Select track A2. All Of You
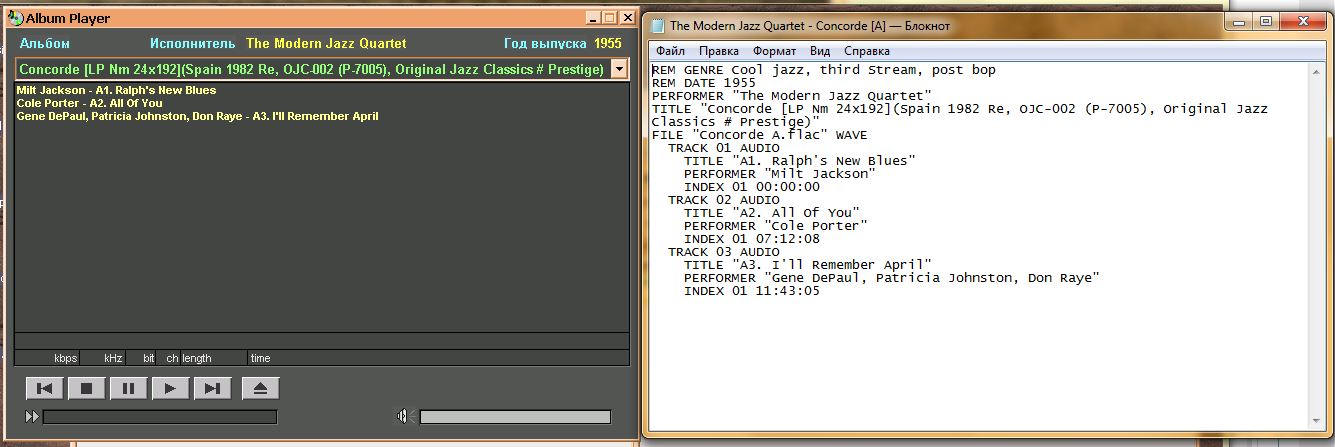1335x447 pixels. (x=90, y=103)
